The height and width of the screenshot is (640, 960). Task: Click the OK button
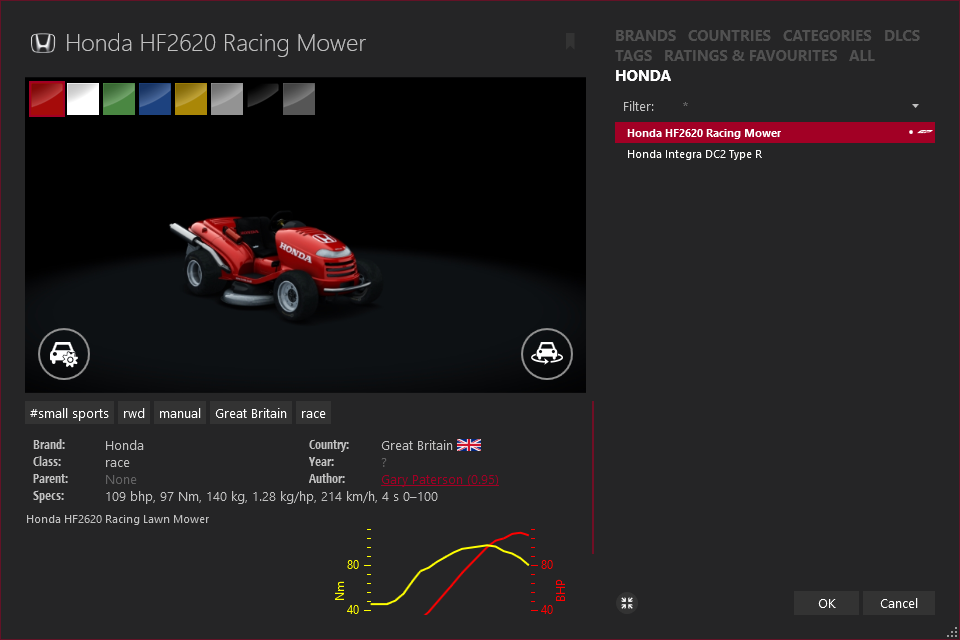[x=827, y=603]
